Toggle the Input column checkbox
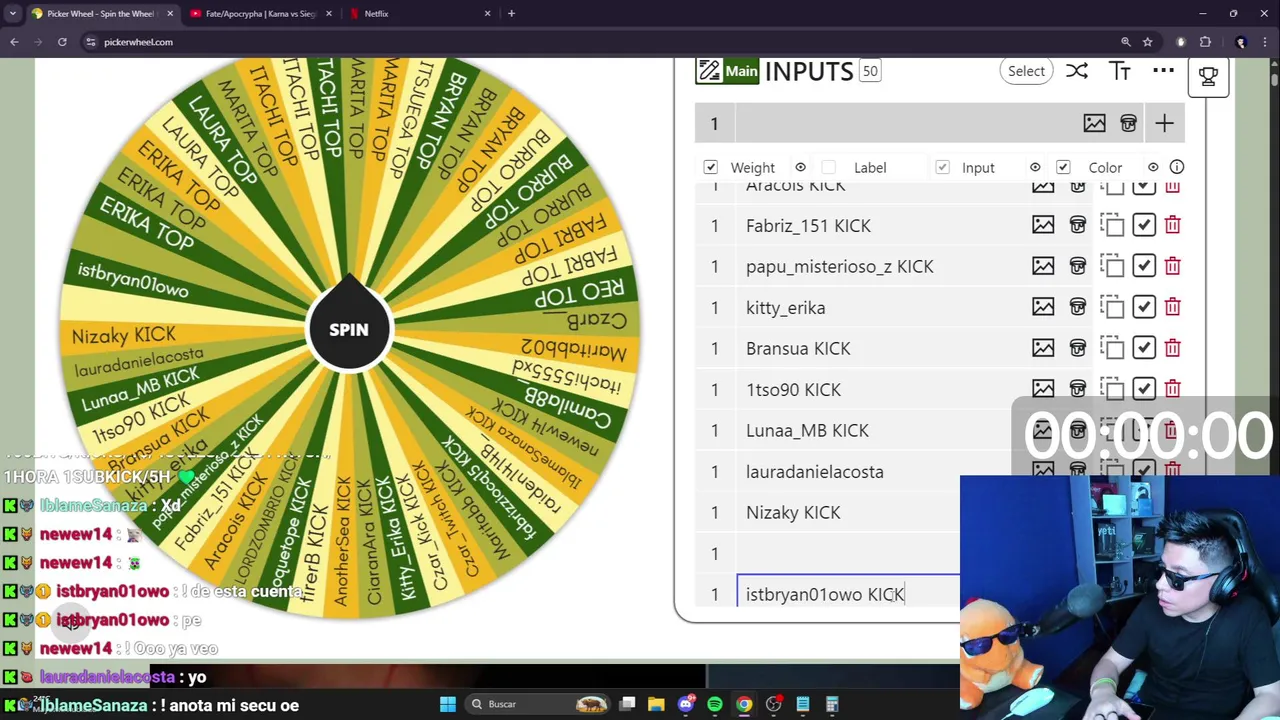The width and height of the screenshot is (1280, 720). 942,167
